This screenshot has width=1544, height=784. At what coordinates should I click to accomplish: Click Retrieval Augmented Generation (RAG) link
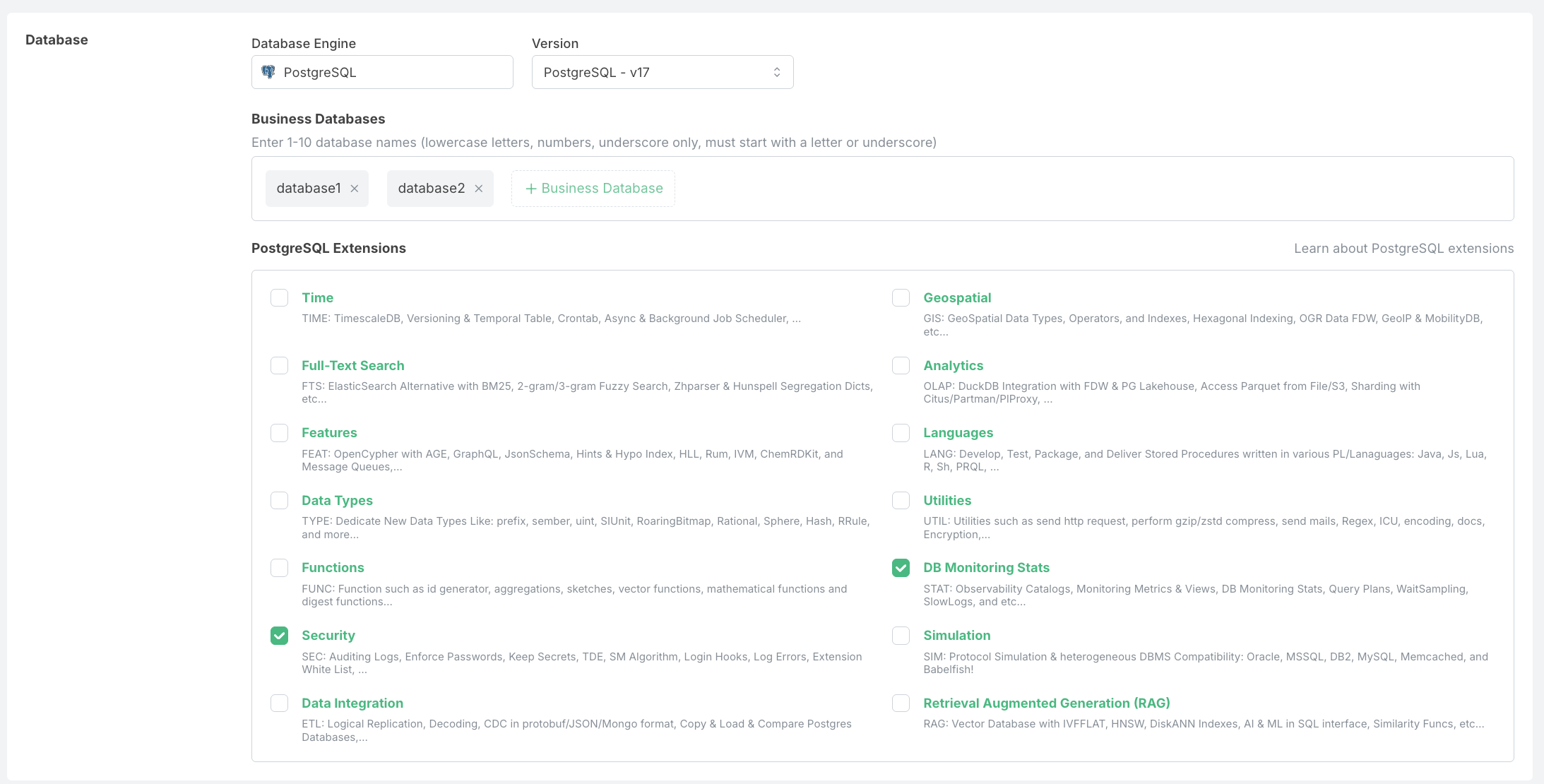click(1047, 703)
